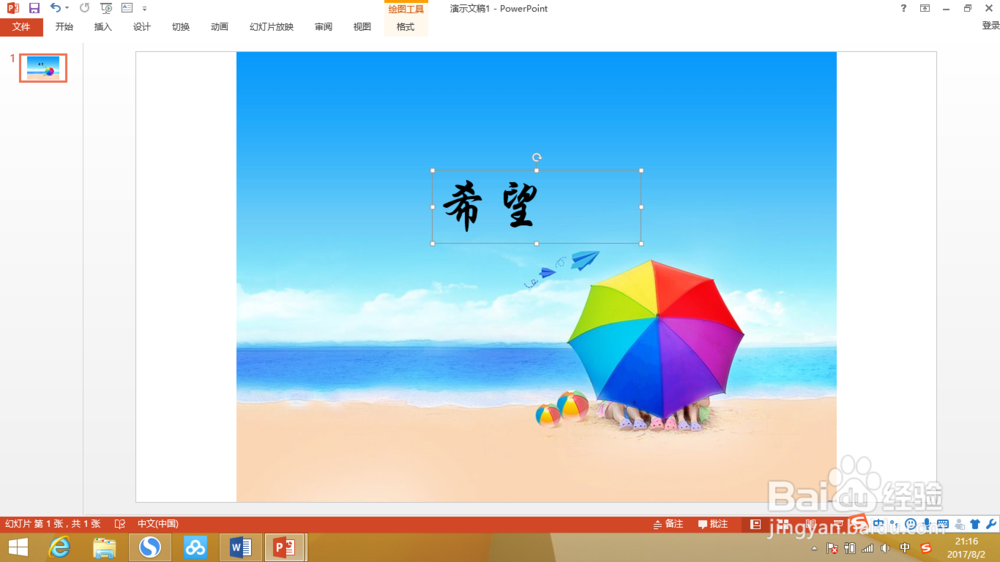Switch to the 插入 (Insert) tab
Screen dimensions: 1000x562
tap(103, 27)
